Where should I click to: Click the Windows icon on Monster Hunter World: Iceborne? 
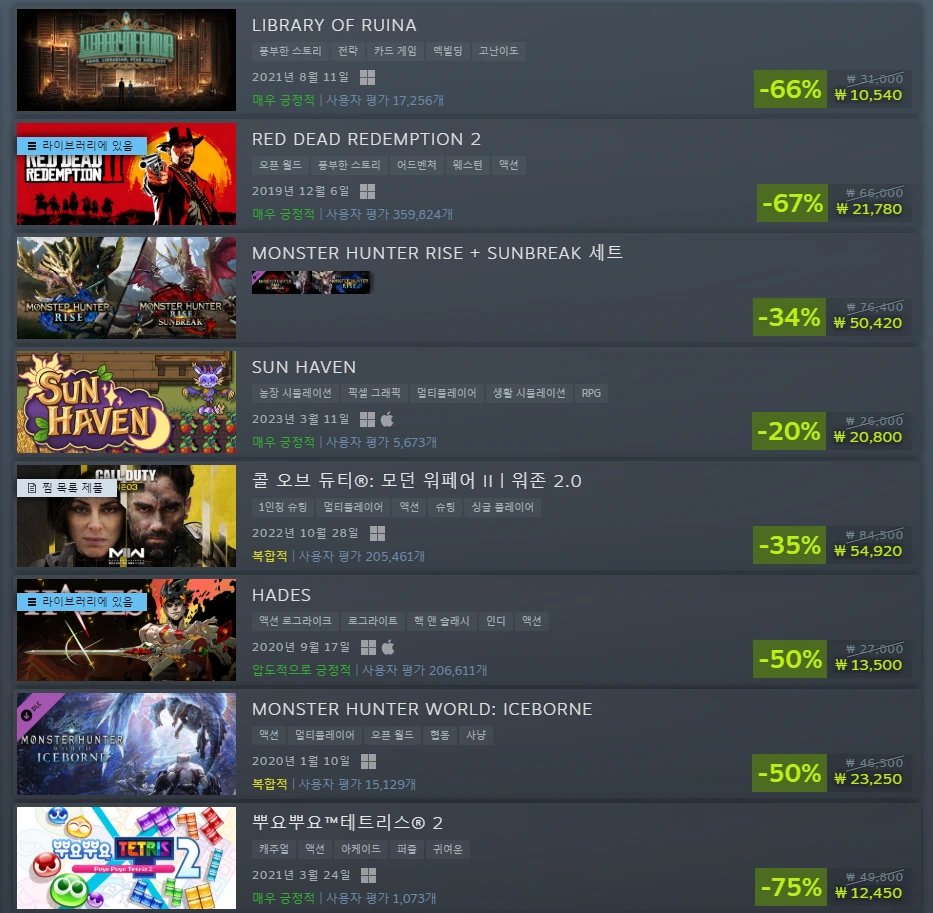pyautogui.click(x=368, y=761)
